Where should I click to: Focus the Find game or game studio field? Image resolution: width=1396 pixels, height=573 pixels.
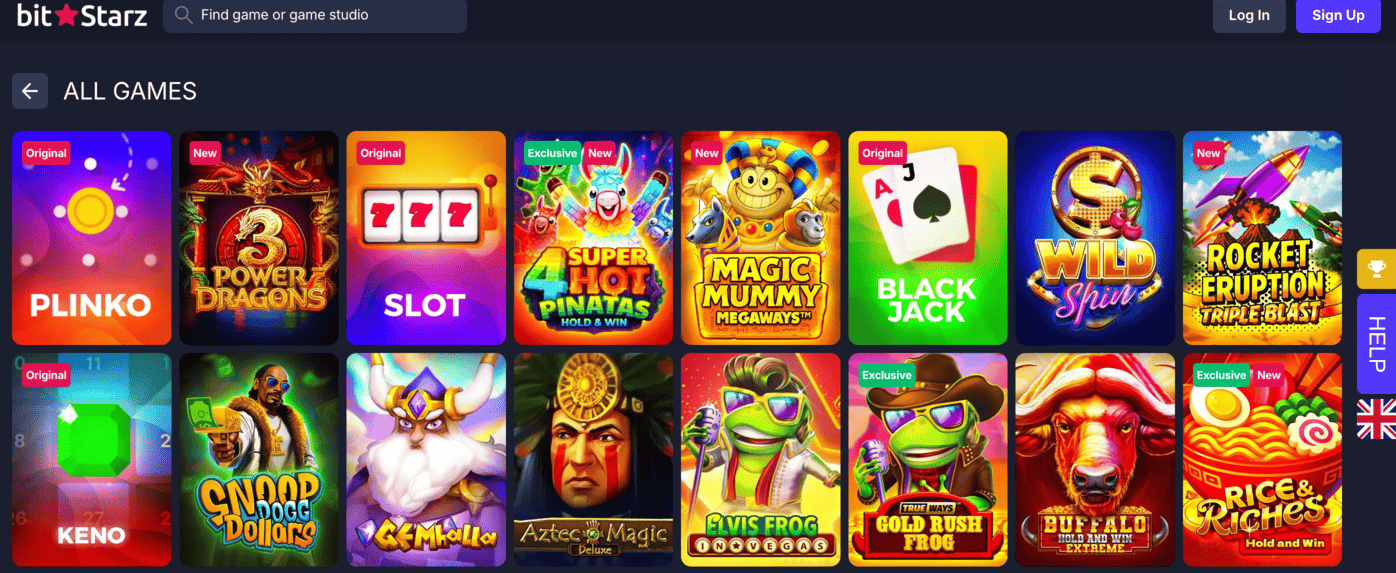click(315, 15)
